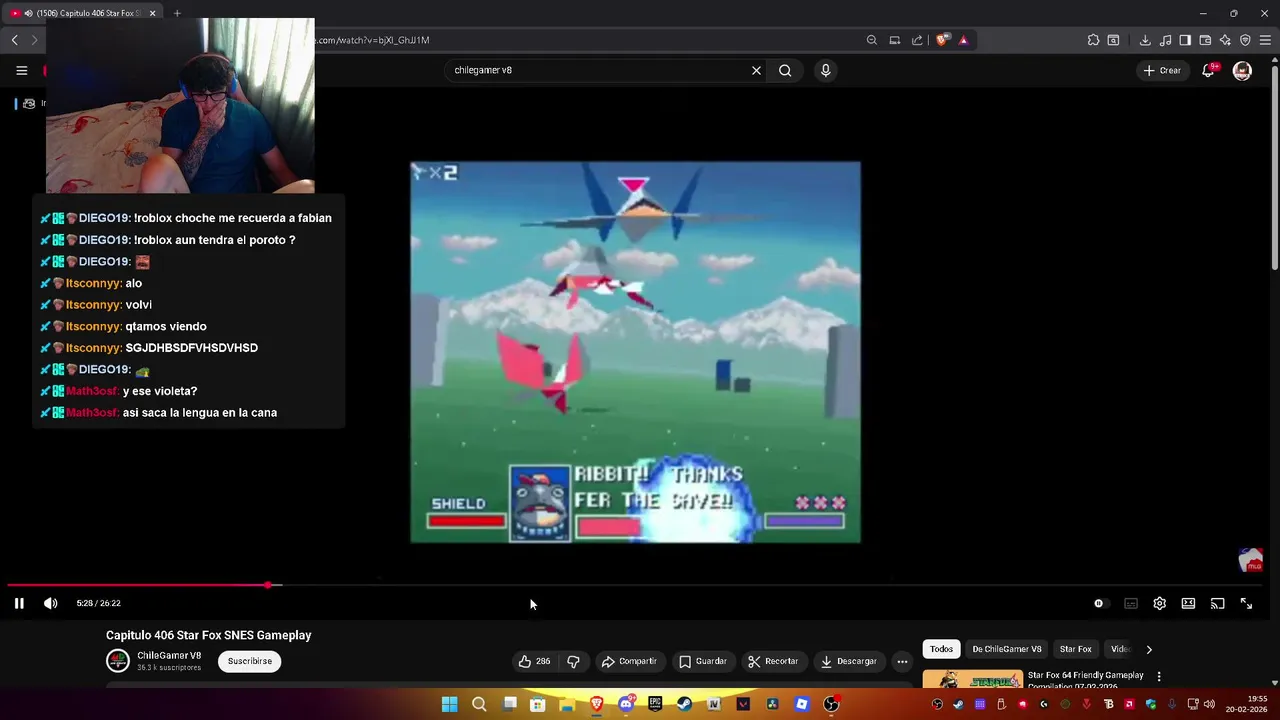Open the Brave Rewards triangle icon
The height and width of the screenshot is (720, 1280).
click(x=963, y=40)
